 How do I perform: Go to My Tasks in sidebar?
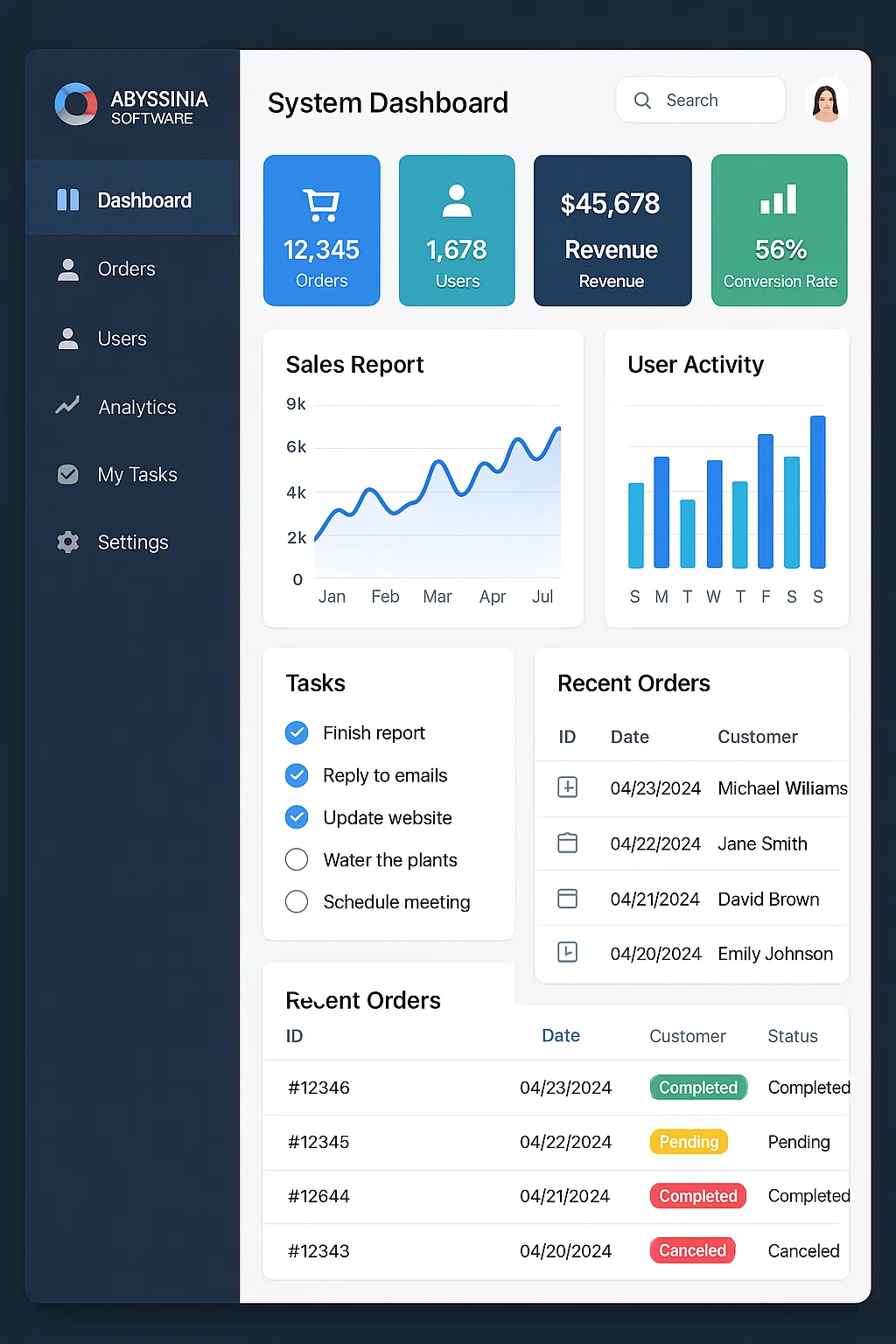pos(136,475)
